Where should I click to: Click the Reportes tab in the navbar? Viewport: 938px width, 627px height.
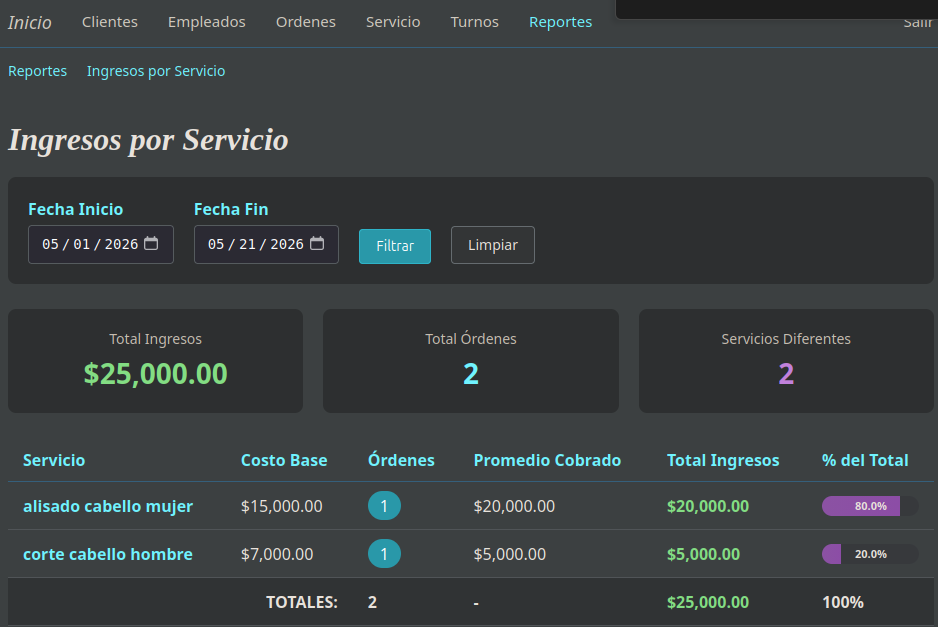coord(561,22)
